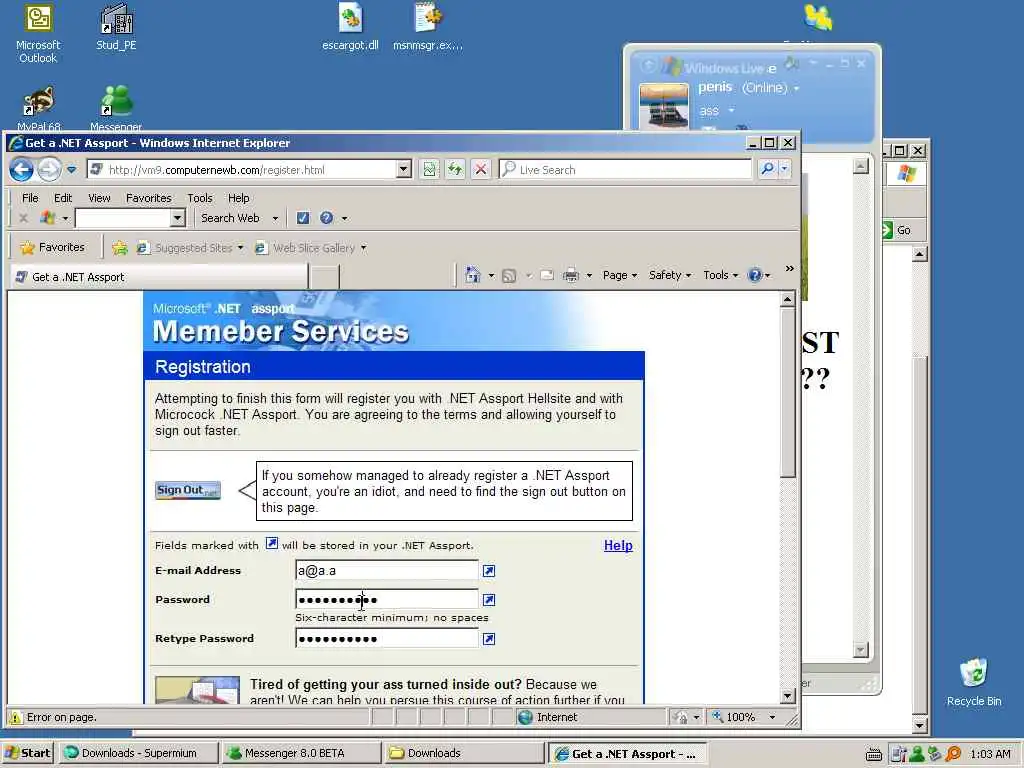1024x768 pixels.
Task: Open the Downloads folder taskbar button
Action: pyautogui.click(x=464, y=753)
